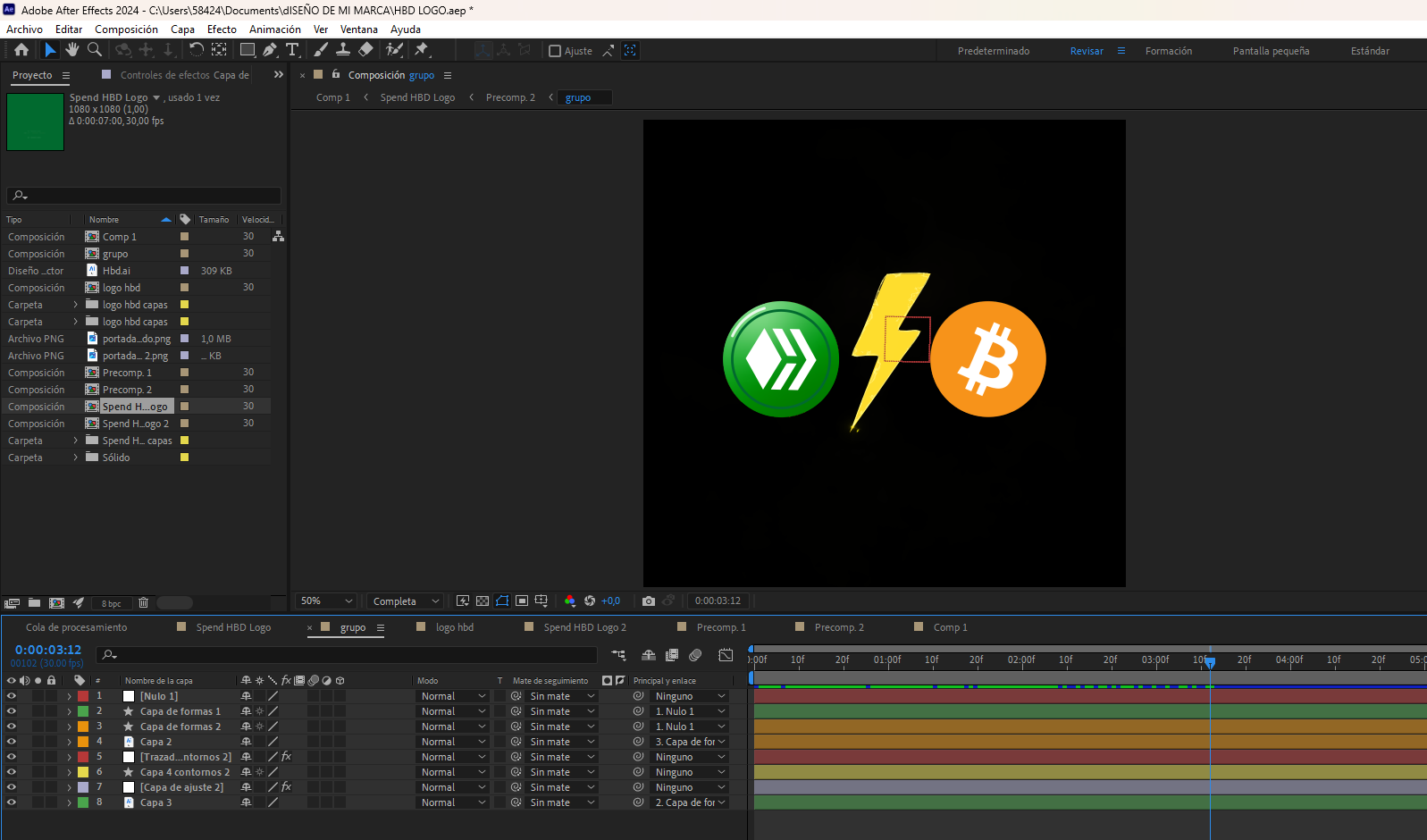Viewport: 1427px width, 840px height.
Task: Toggle transparency grid in the viewer
Action: click(x=483, y=601)
